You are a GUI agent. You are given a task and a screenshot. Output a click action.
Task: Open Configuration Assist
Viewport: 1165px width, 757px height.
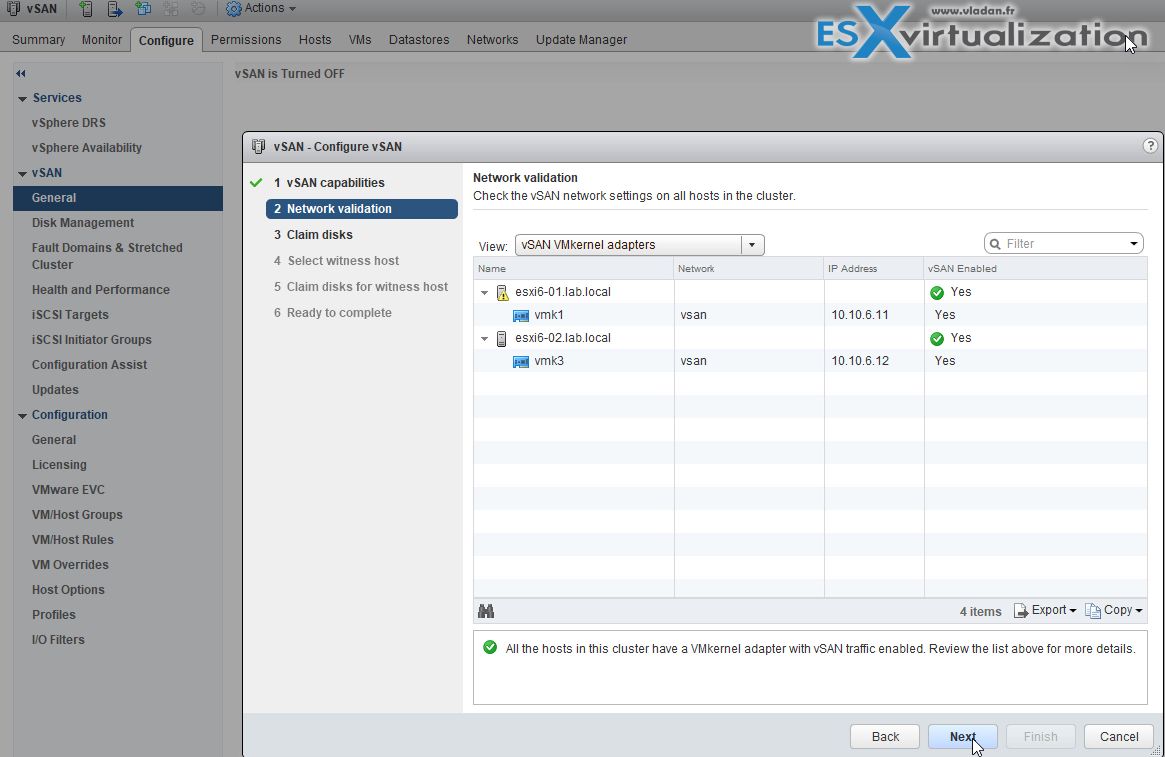point(89,365)
